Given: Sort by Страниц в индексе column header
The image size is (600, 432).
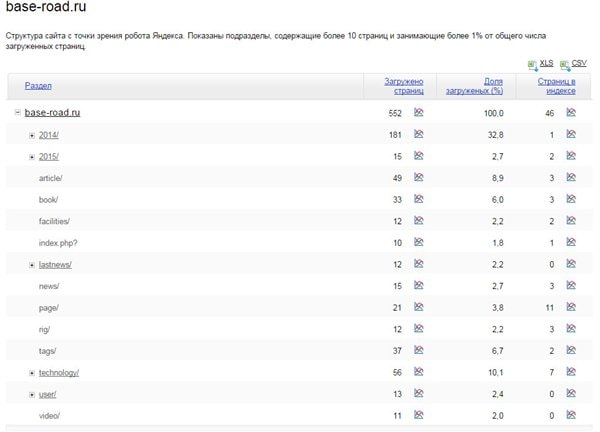Looking at the screenshot, I should click(556, 86).
